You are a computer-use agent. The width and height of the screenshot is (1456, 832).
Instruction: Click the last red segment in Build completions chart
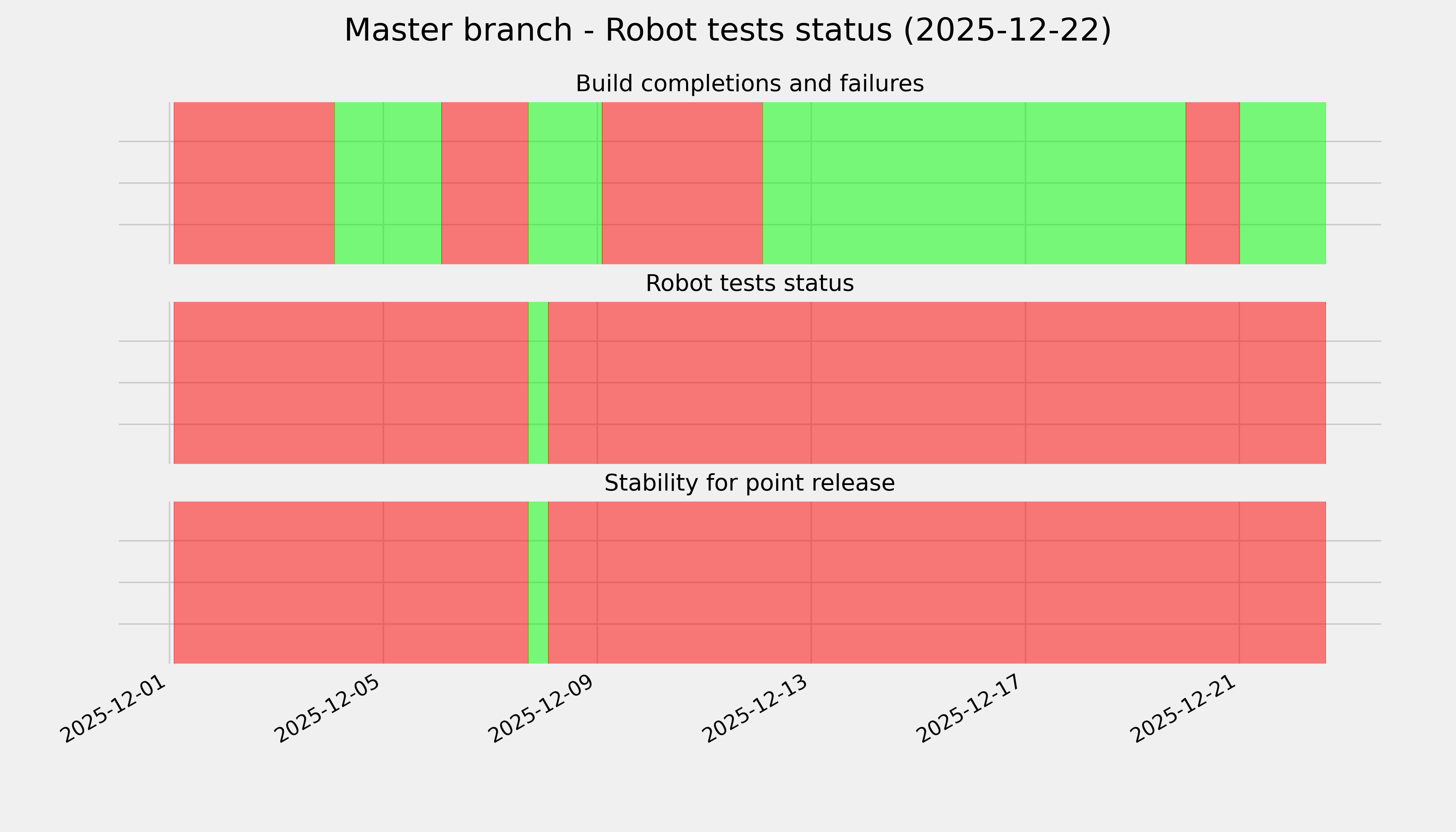1212,183
